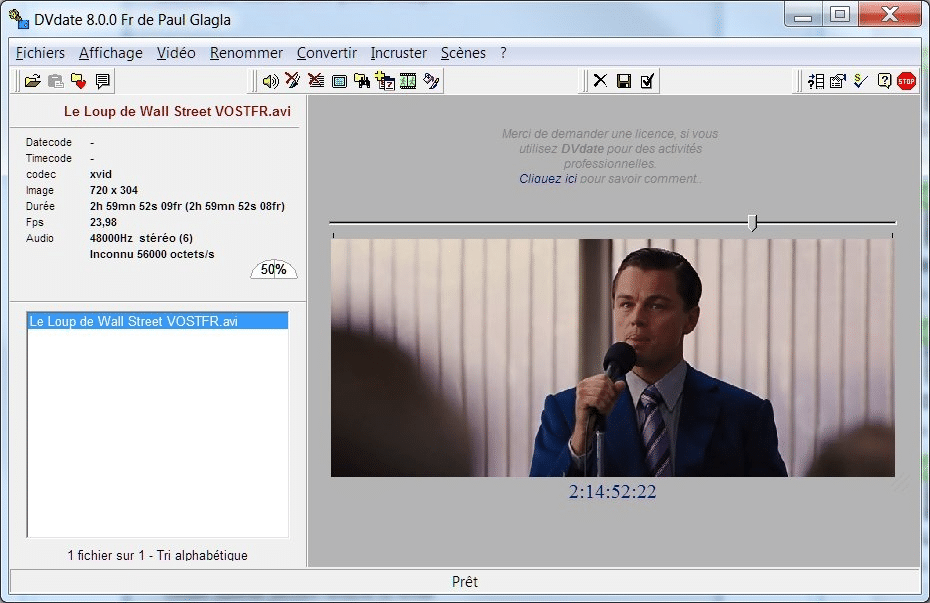Click the green film strip icon
The height and width of the screenshot is (603, 930).
point(408,81)
